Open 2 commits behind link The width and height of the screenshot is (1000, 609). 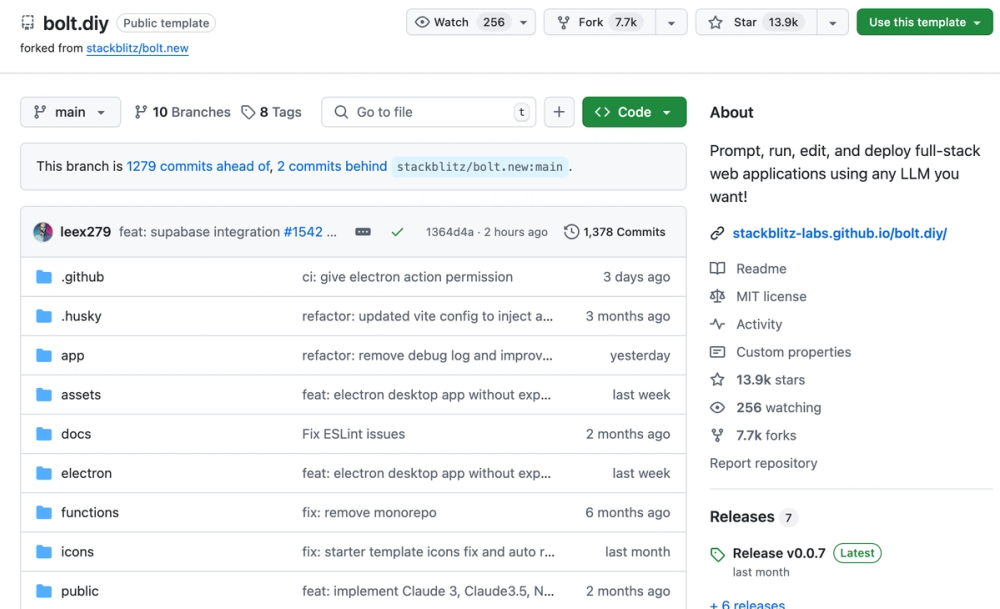click(332, 166)
